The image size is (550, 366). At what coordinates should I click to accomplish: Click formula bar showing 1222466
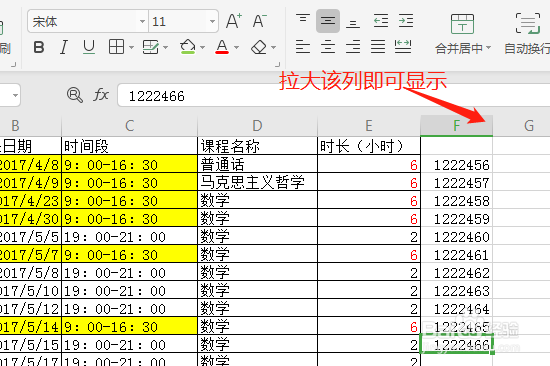[x=333, y=95]
